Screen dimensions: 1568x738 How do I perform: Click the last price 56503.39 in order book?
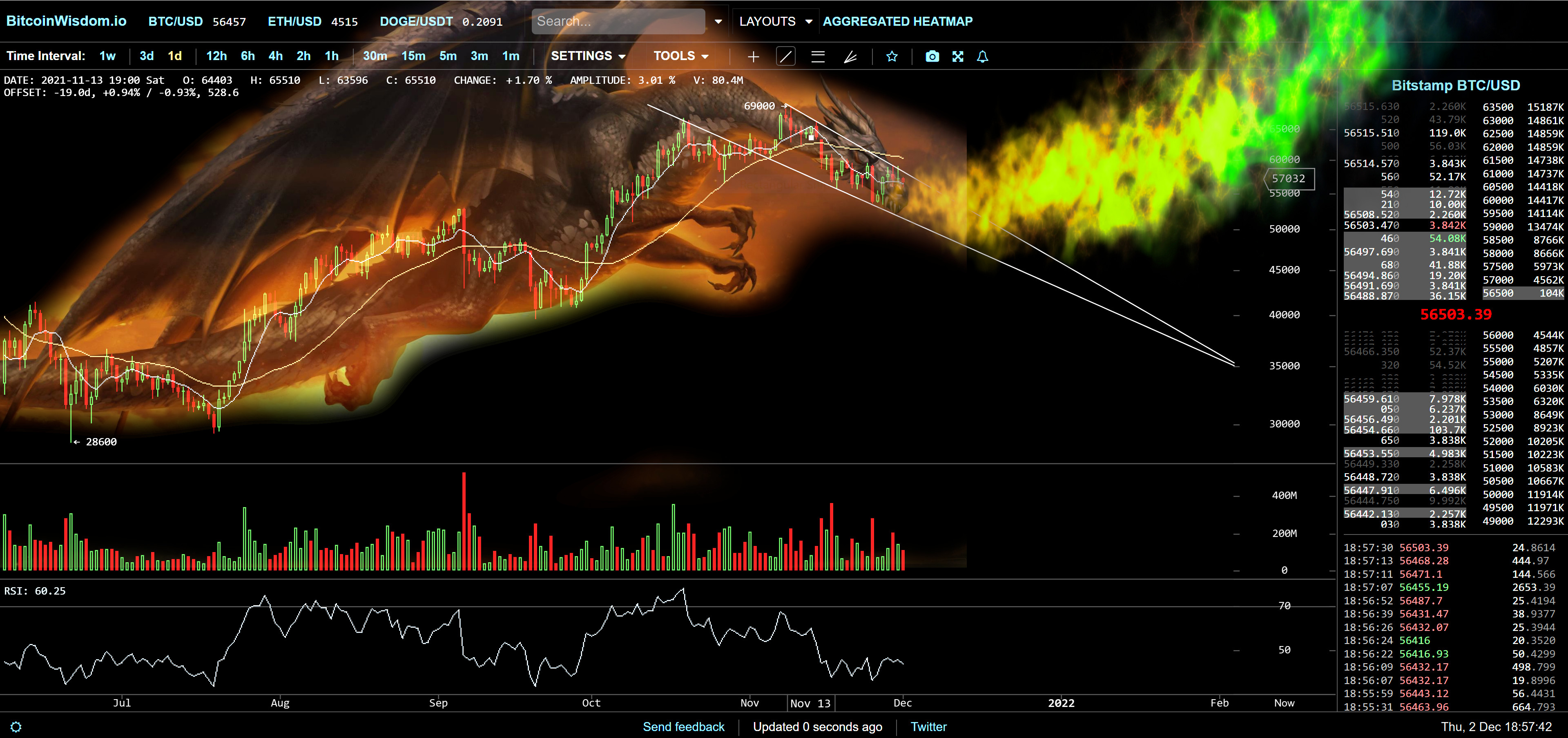coord(1455,315)
